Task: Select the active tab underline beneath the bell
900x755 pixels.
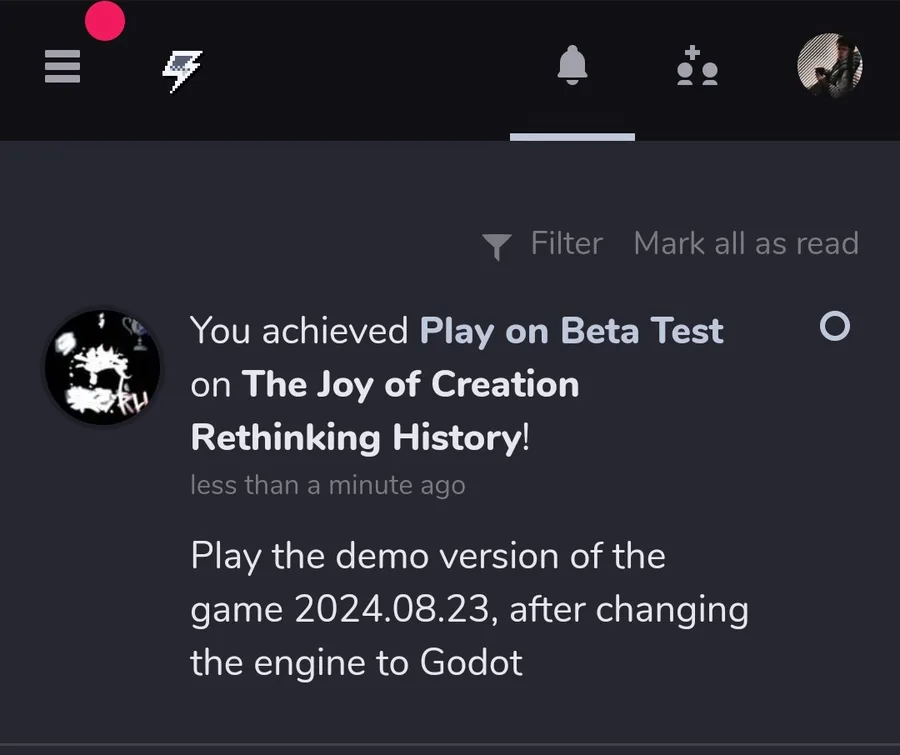Action: (x=572, y=137)
